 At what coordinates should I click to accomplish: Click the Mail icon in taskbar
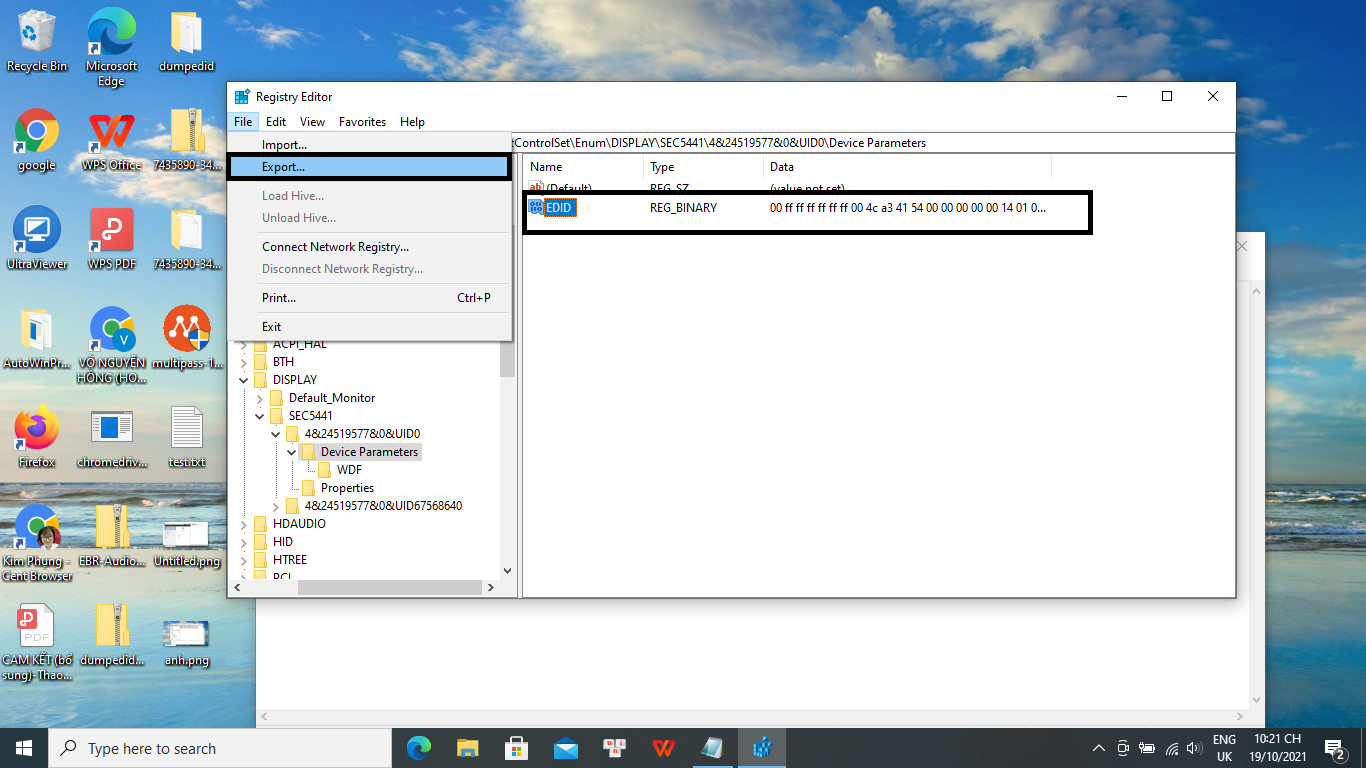pyautogui.click(x=566, y=748)
